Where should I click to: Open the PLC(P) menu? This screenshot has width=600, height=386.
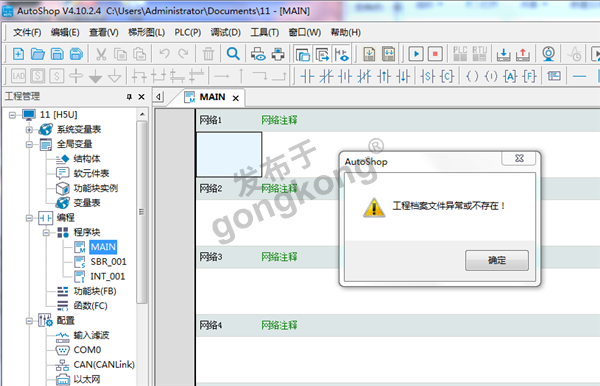tap(188, 33)
